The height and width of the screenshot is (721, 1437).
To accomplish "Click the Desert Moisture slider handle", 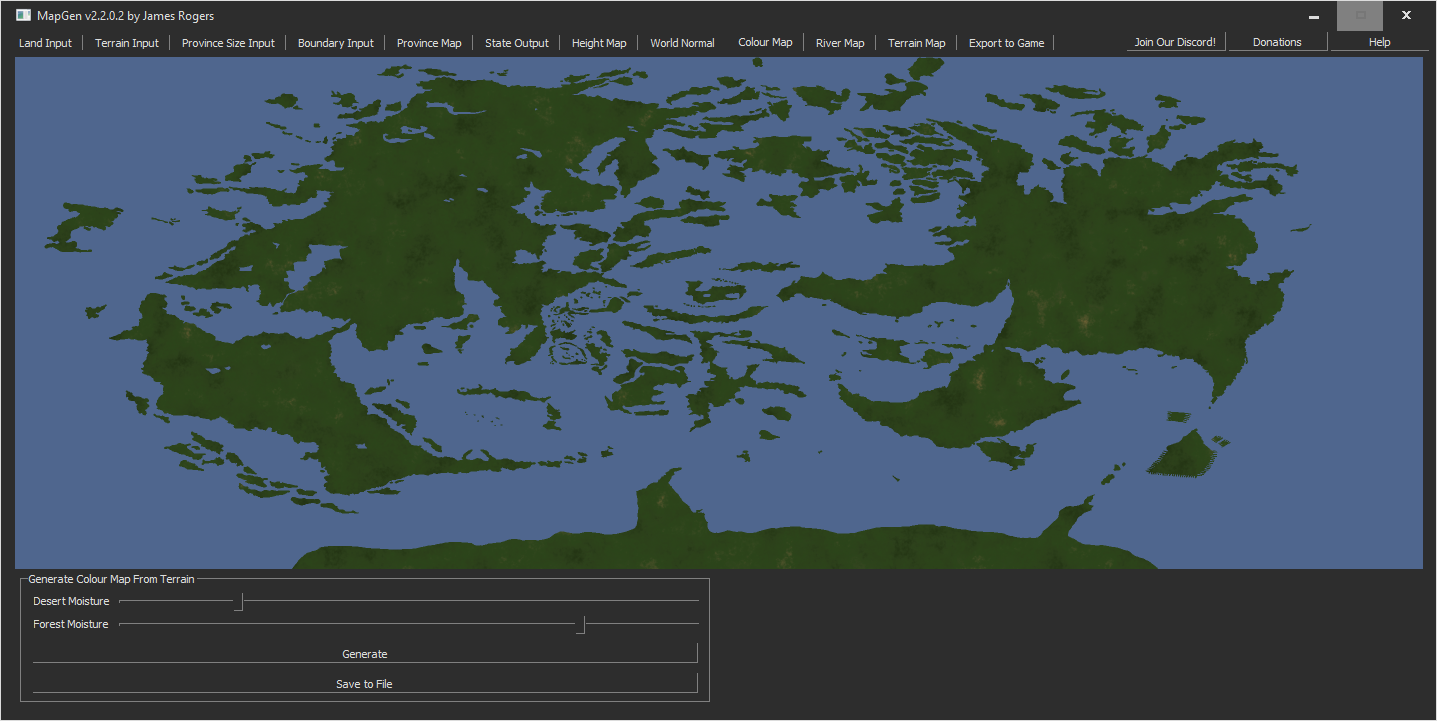I will click(x=239, y=602).
